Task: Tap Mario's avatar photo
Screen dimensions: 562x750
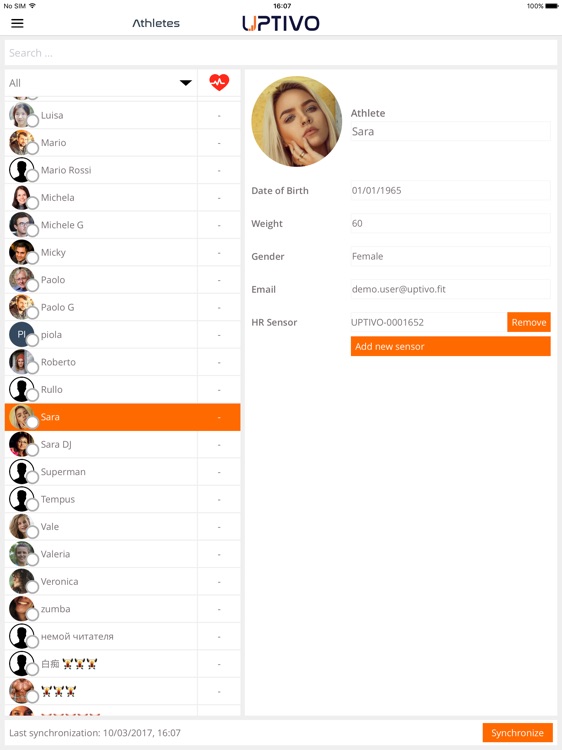Action: pos(22,143)
